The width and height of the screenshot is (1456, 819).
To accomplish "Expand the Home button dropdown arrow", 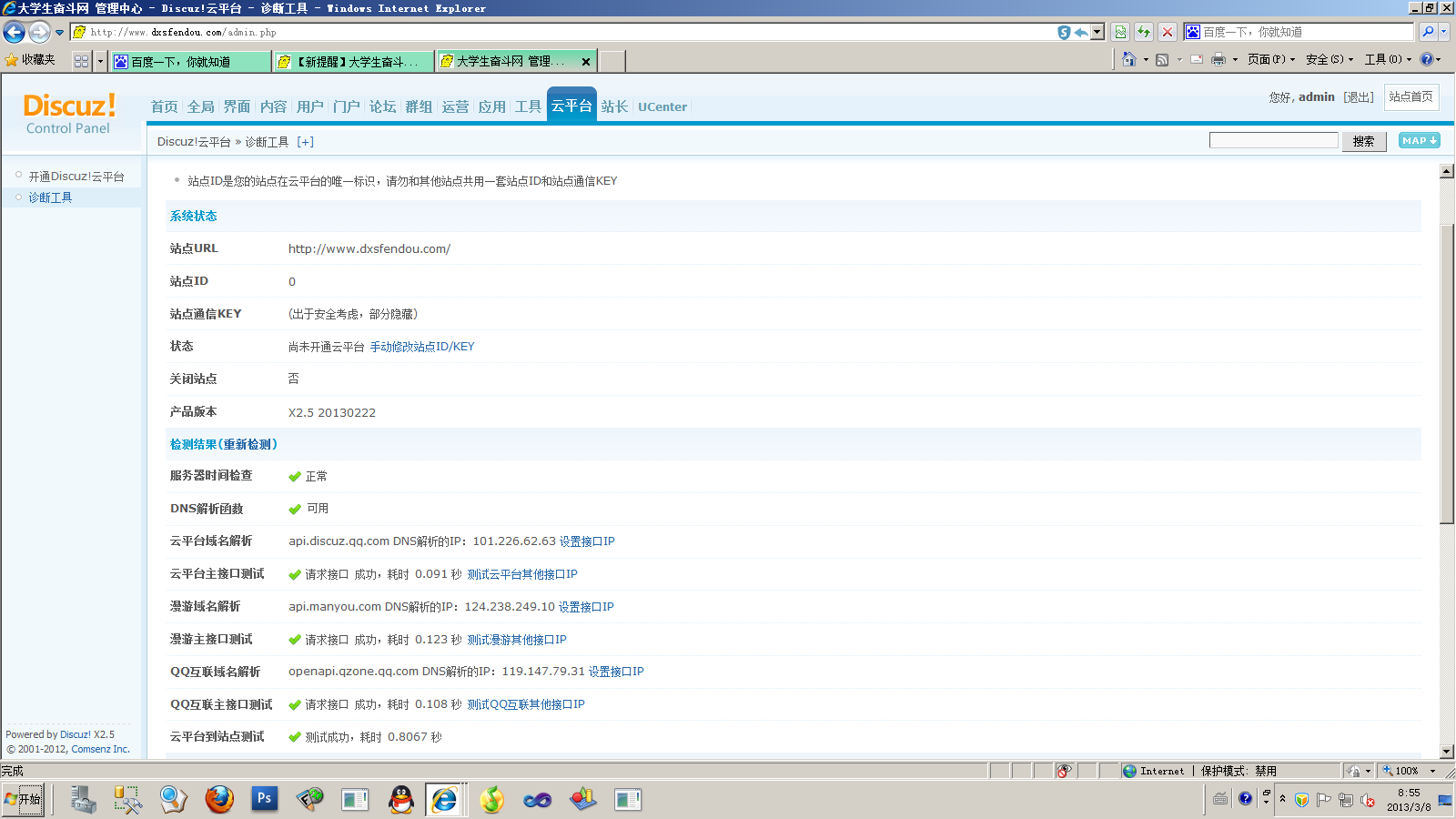I will (1146, 59).
